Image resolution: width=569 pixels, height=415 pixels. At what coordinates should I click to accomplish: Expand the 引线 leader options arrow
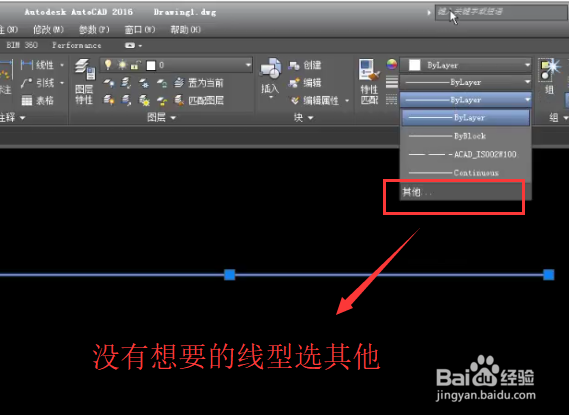point(62,83)
